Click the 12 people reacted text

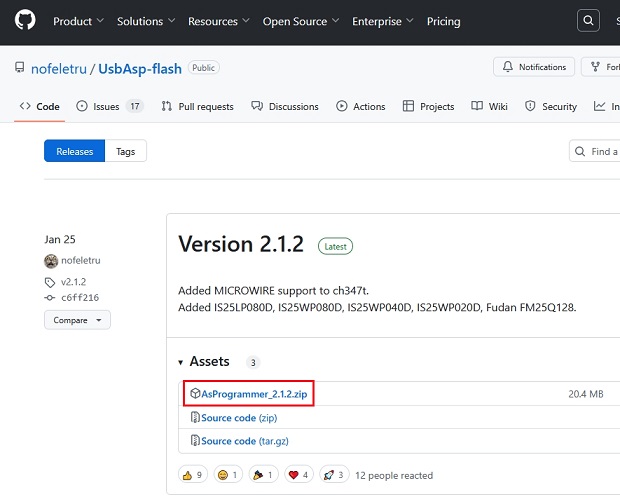(394, 476)
